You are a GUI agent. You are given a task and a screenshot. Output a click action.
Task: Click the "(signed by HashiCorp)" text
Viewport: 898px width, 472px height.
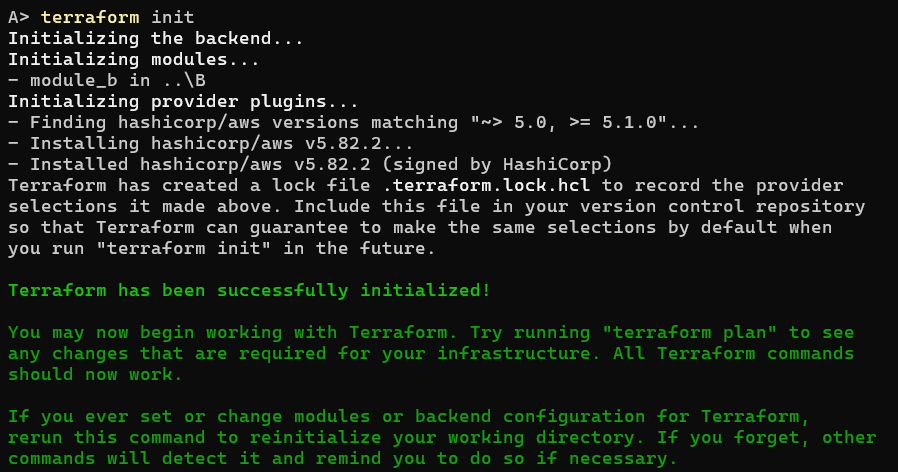[498, 164]
